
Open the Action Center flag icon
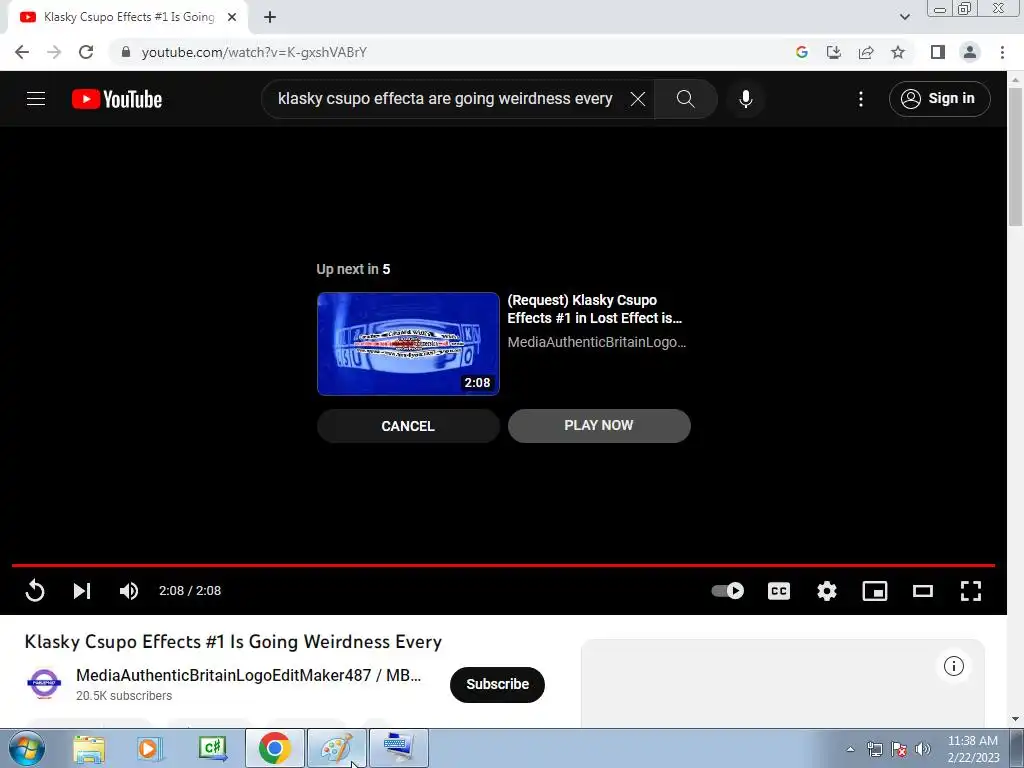click(899, 749)
